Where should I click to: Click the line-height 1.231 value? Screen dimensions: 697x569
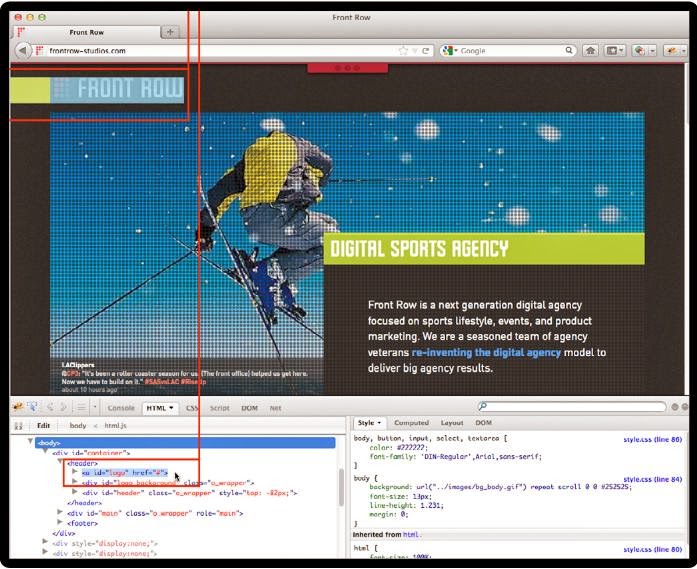click(x=429, y=505)
